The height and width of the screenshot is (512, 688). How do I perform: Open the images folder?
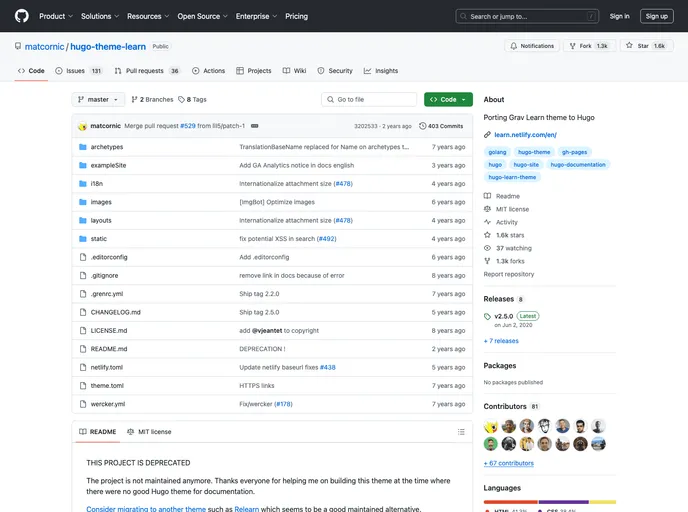101,202
